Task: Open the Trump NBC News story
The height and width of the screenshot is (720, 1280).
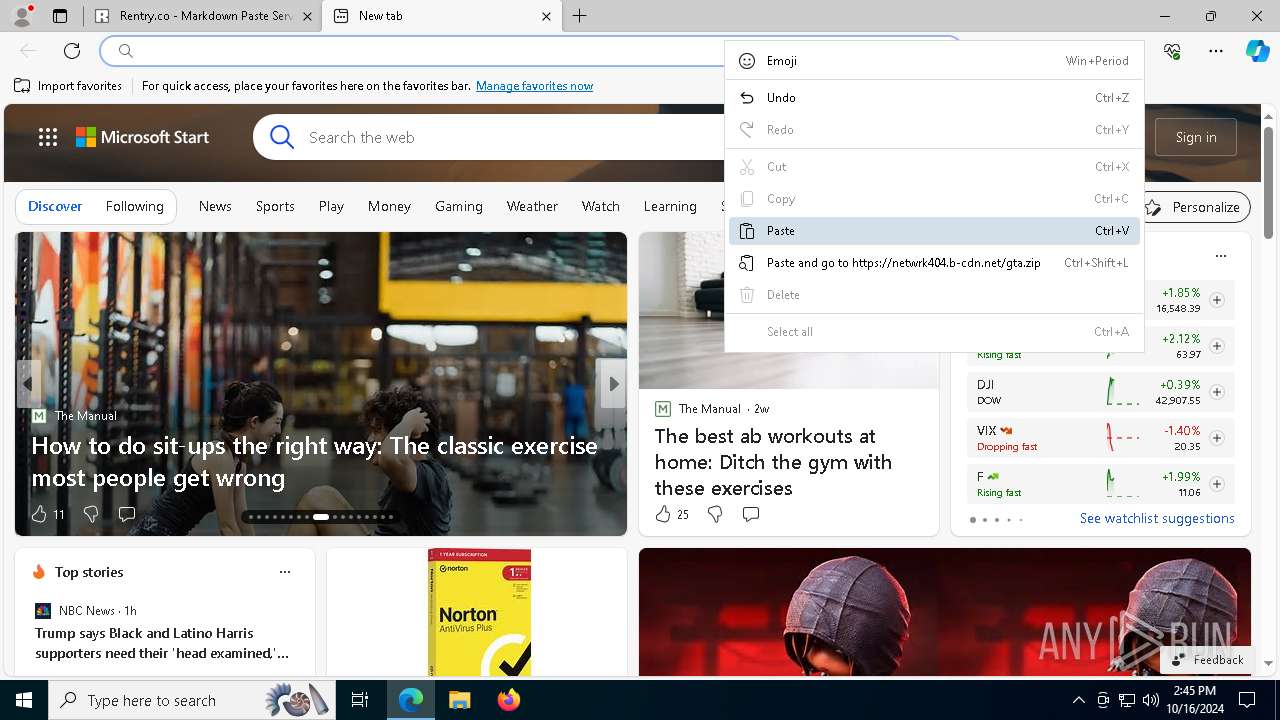Action: tap(162, 643)
